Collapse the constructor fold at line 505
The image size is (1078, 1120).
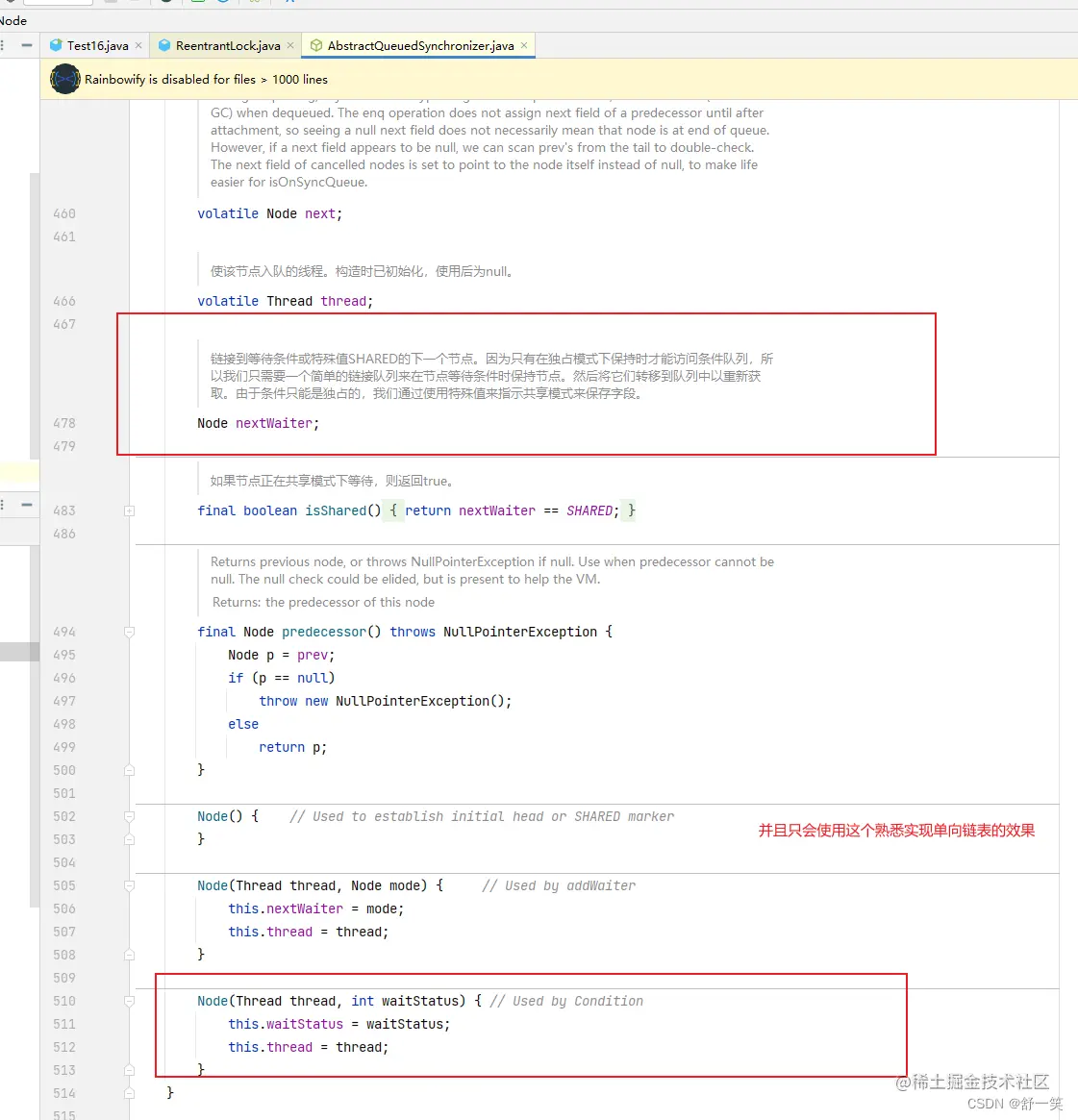click(x=129, y=885)
